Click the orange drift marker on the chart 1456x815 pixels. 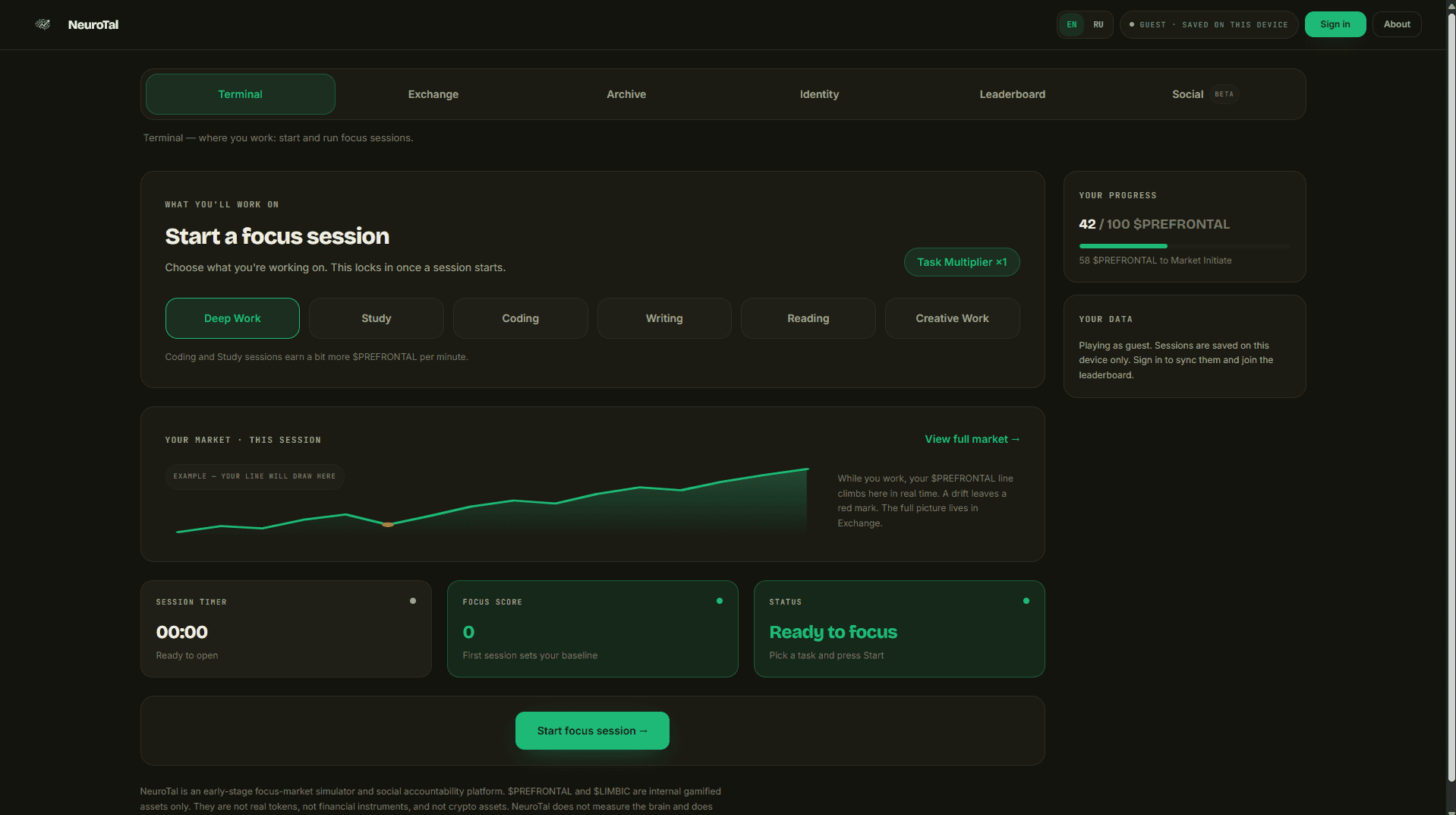[x=388, y=524]
